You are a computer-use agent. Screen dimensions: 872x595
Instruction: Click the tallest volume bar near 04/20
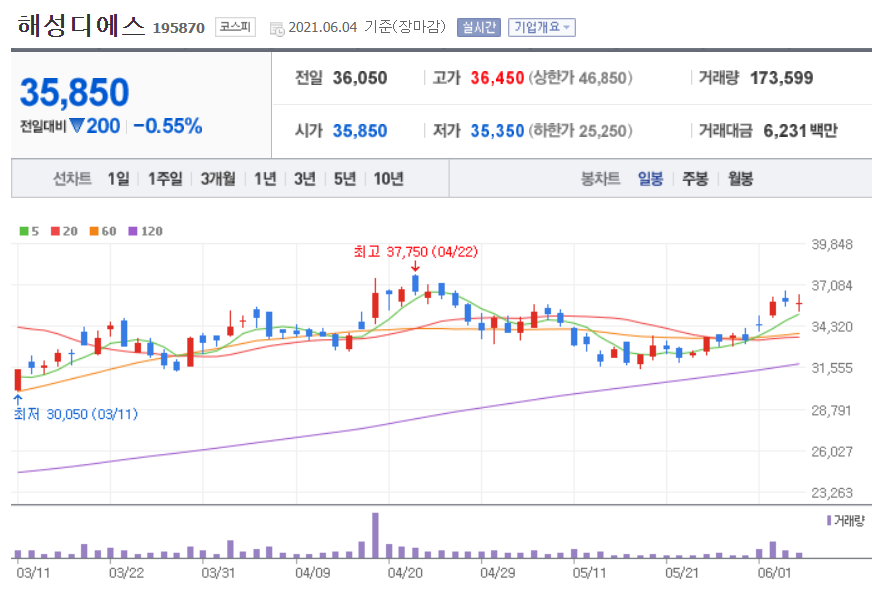point(375,536)
